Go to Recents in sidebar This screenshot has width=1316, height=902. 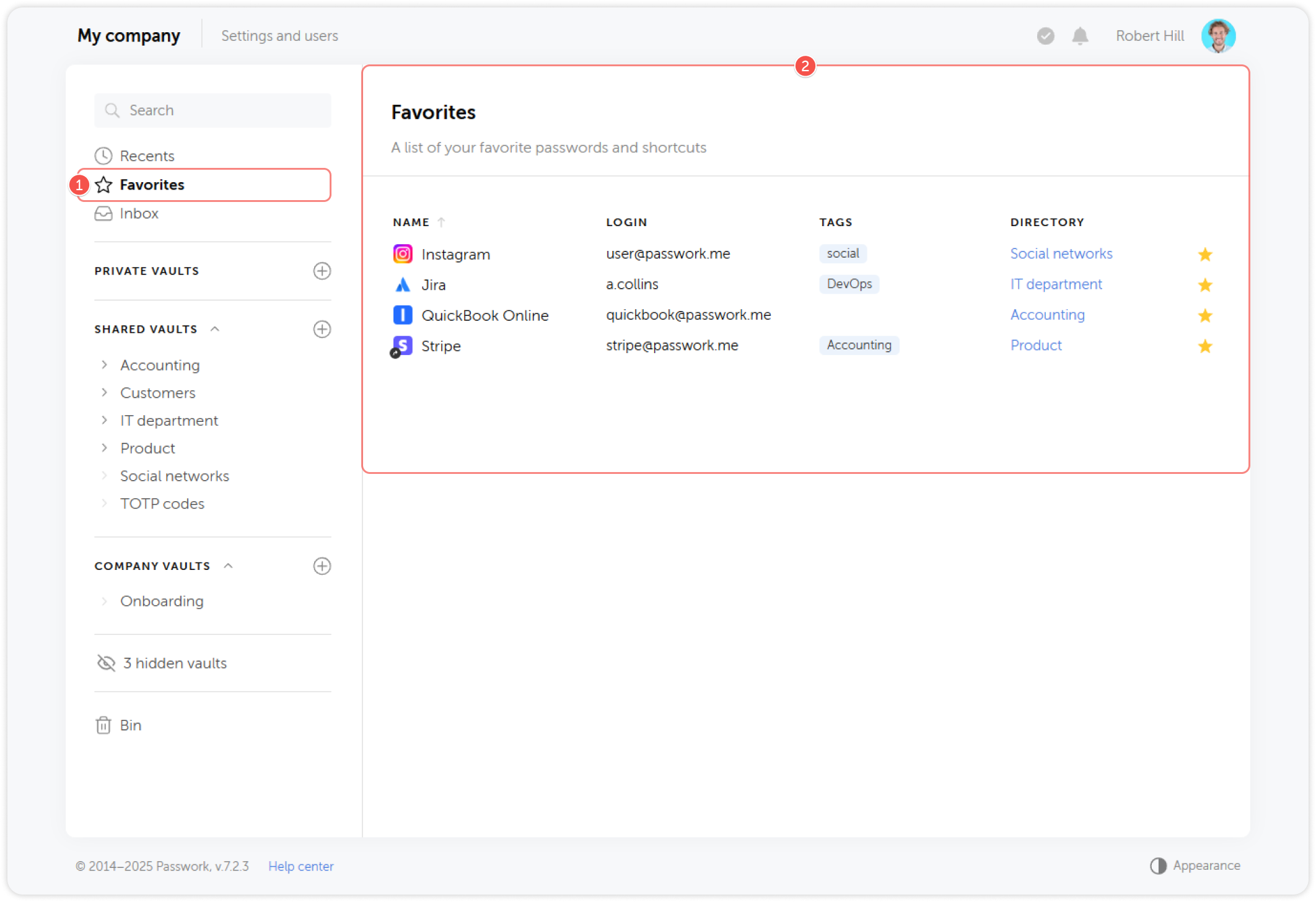click(147, 155)
